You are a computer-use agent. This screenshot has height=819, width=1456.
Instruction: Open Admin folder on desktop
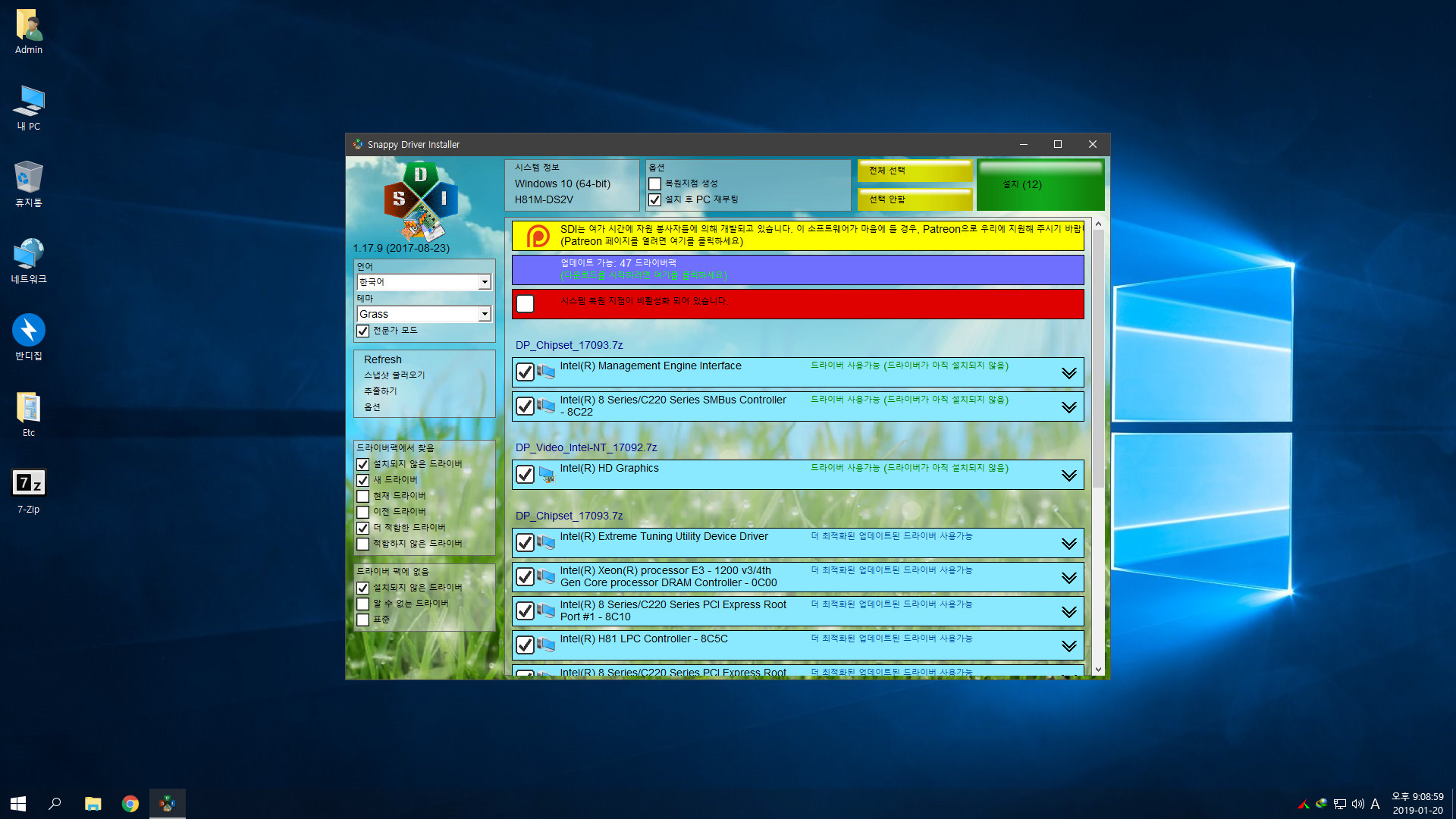(29, 32)
